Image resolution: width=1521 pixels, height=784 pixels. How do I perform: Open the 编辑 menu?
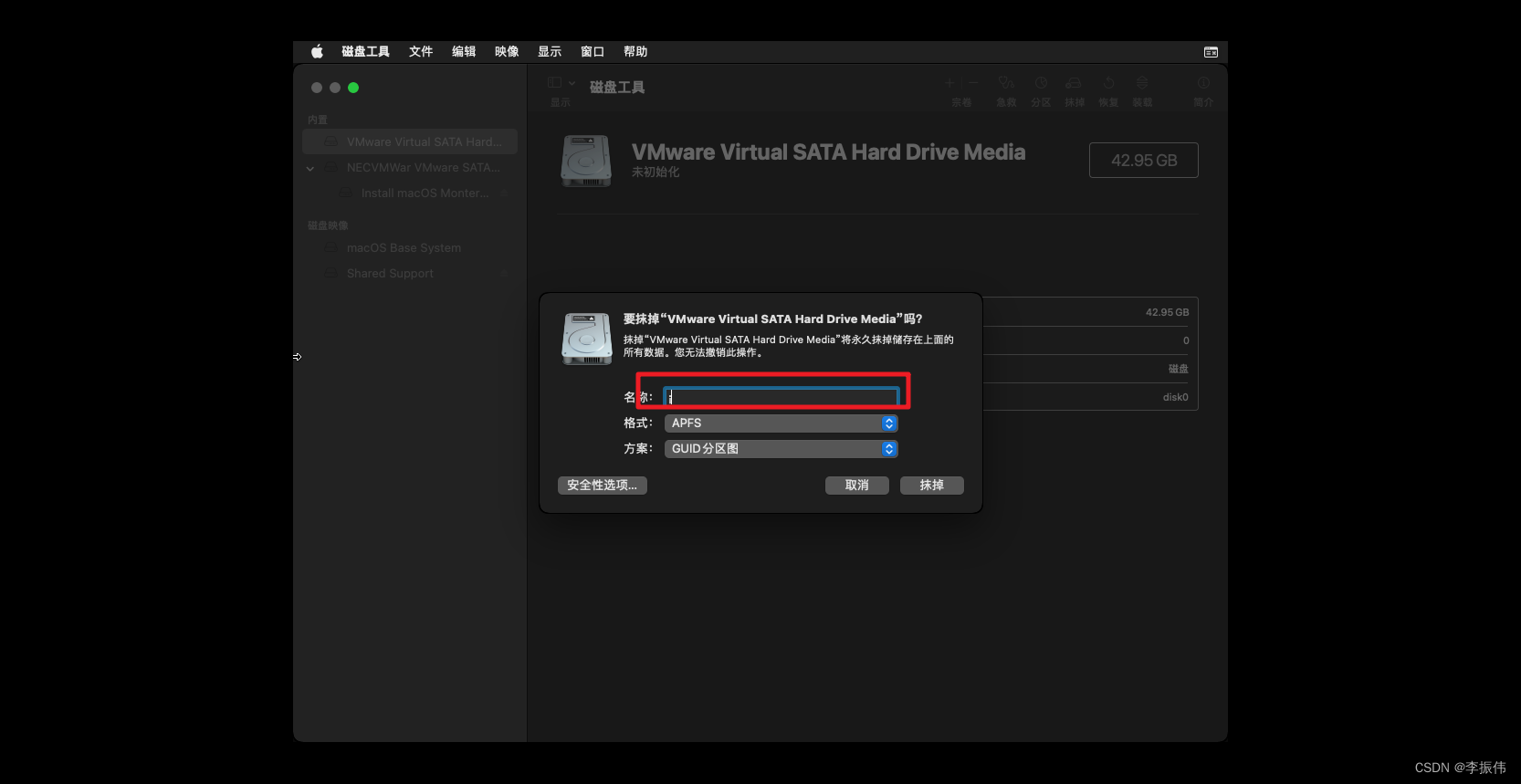click(464, 52)
